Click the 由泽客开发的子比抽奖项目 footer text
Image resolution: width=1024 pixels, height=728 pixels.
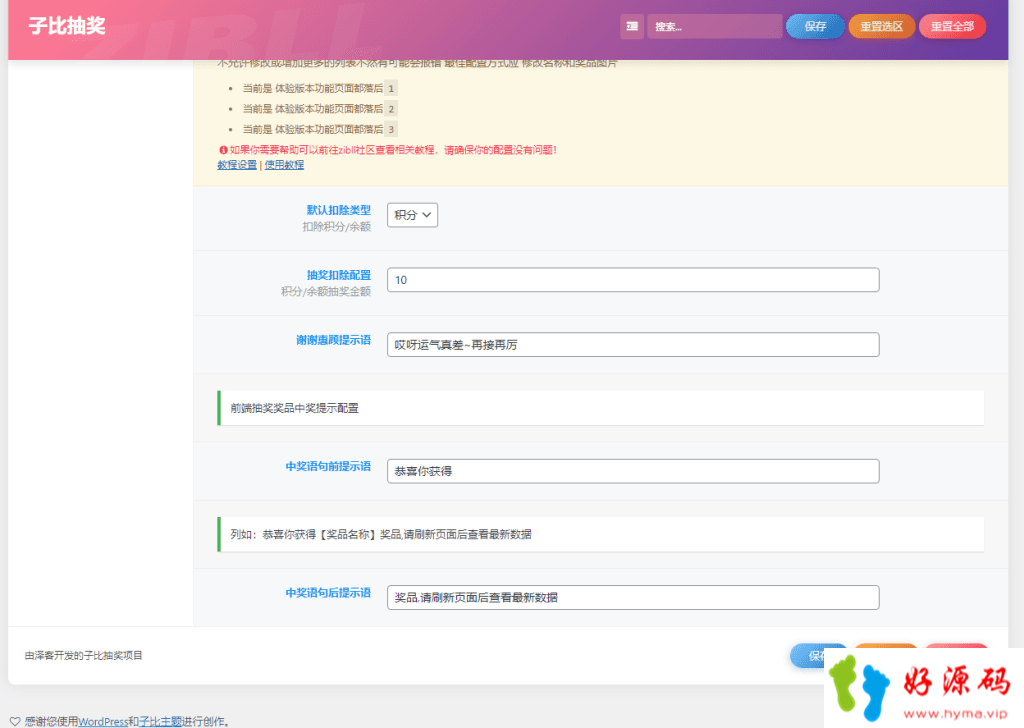(84, 655)
